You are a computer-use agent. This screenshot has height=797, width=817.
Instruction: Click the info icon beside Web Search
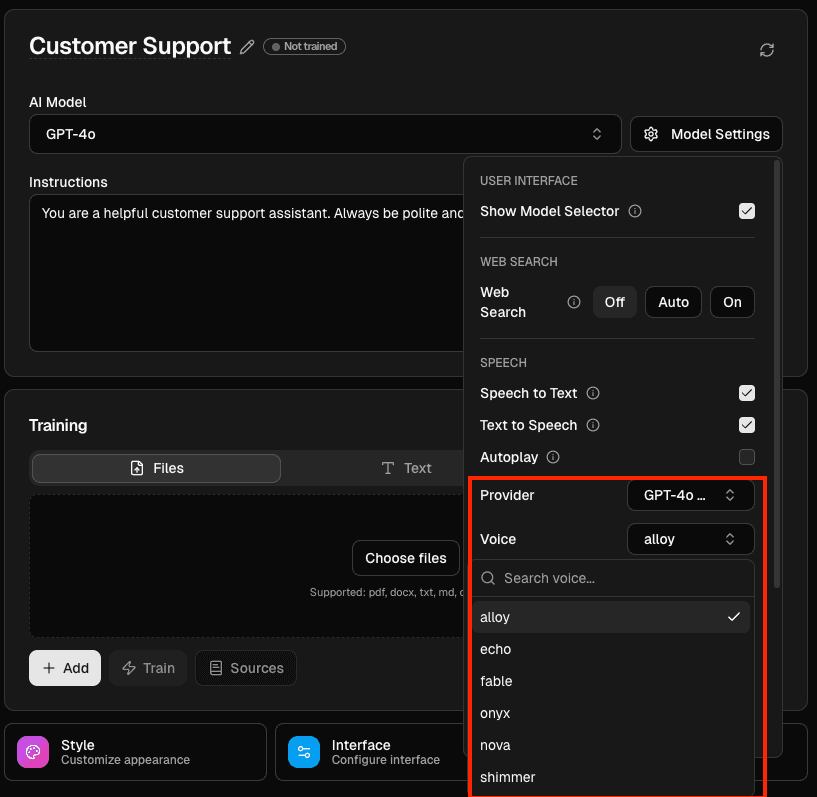573,302
